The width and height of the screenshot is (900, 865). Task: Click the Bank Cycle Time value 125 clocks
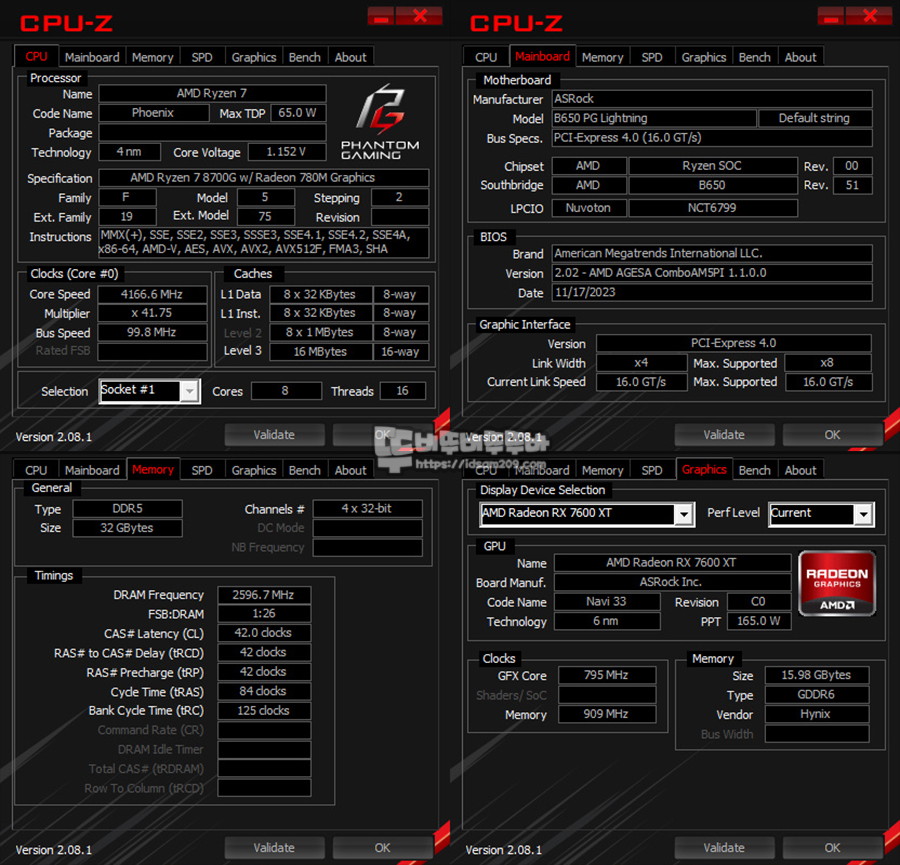click(264, 711)
